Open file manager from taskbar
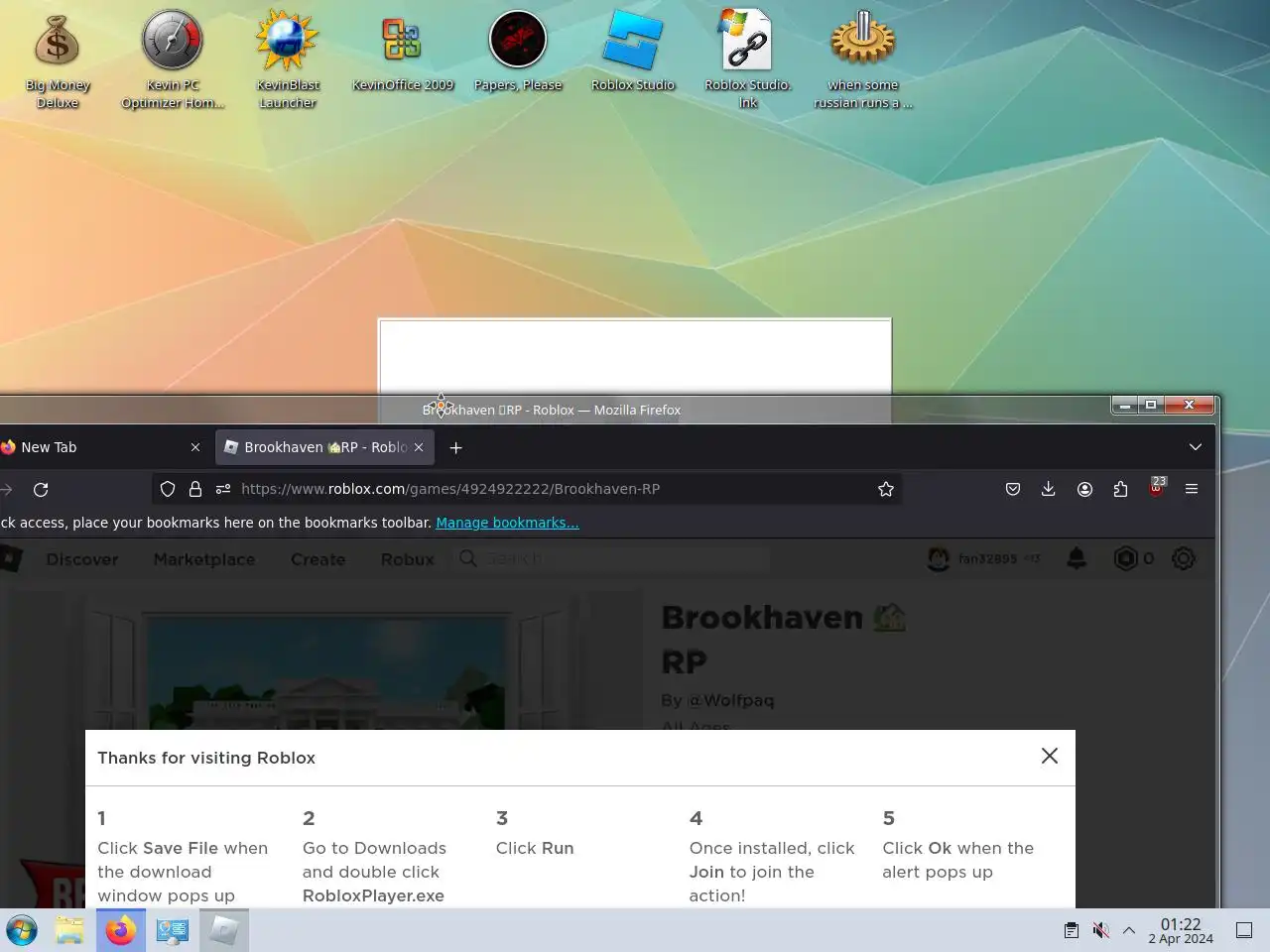Viewport: 1270px width, 952px height. point(69,930)
